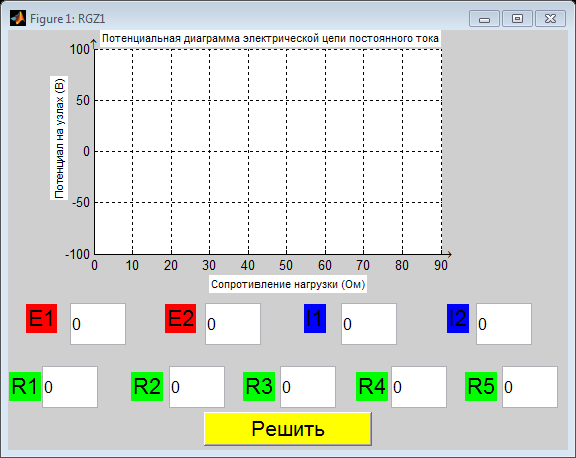This screenshot has width=576, height=458.
Task: Select the R5 resistance input field
Action: (530, 387)
